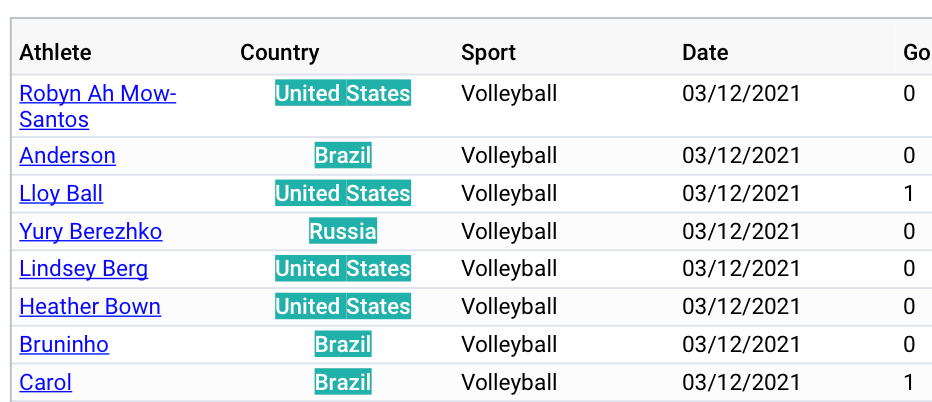Select Russia country tag for Yury Berezhko
932x402 pixels.
tap(343, 231)
